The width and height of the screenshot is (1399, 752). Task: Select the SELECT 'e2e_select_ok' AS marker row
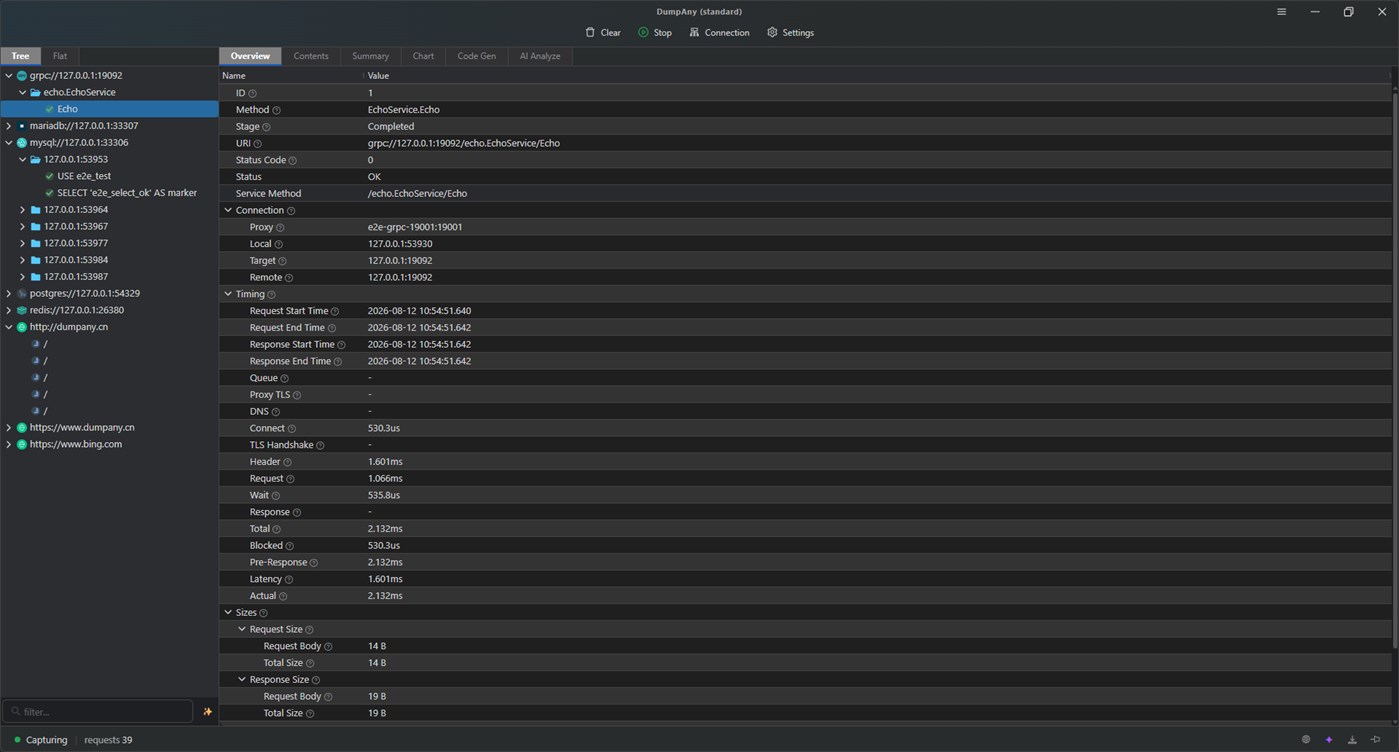point(110,193)
